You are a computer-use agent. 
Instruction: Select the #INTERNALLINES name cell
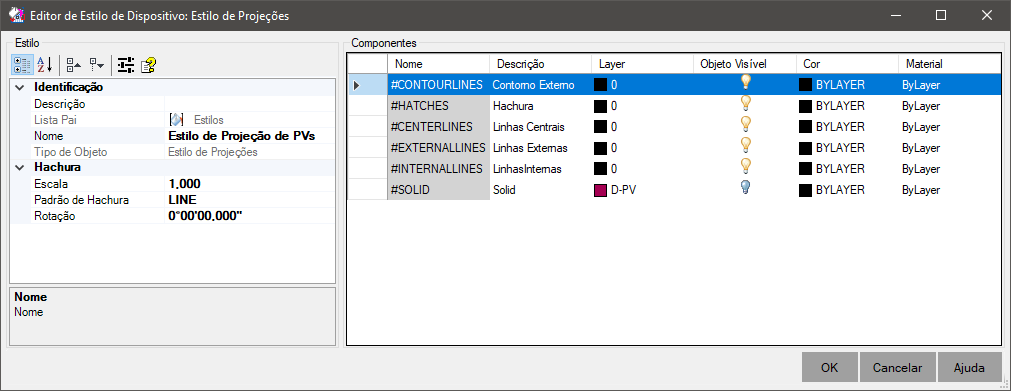coord(438,169)
